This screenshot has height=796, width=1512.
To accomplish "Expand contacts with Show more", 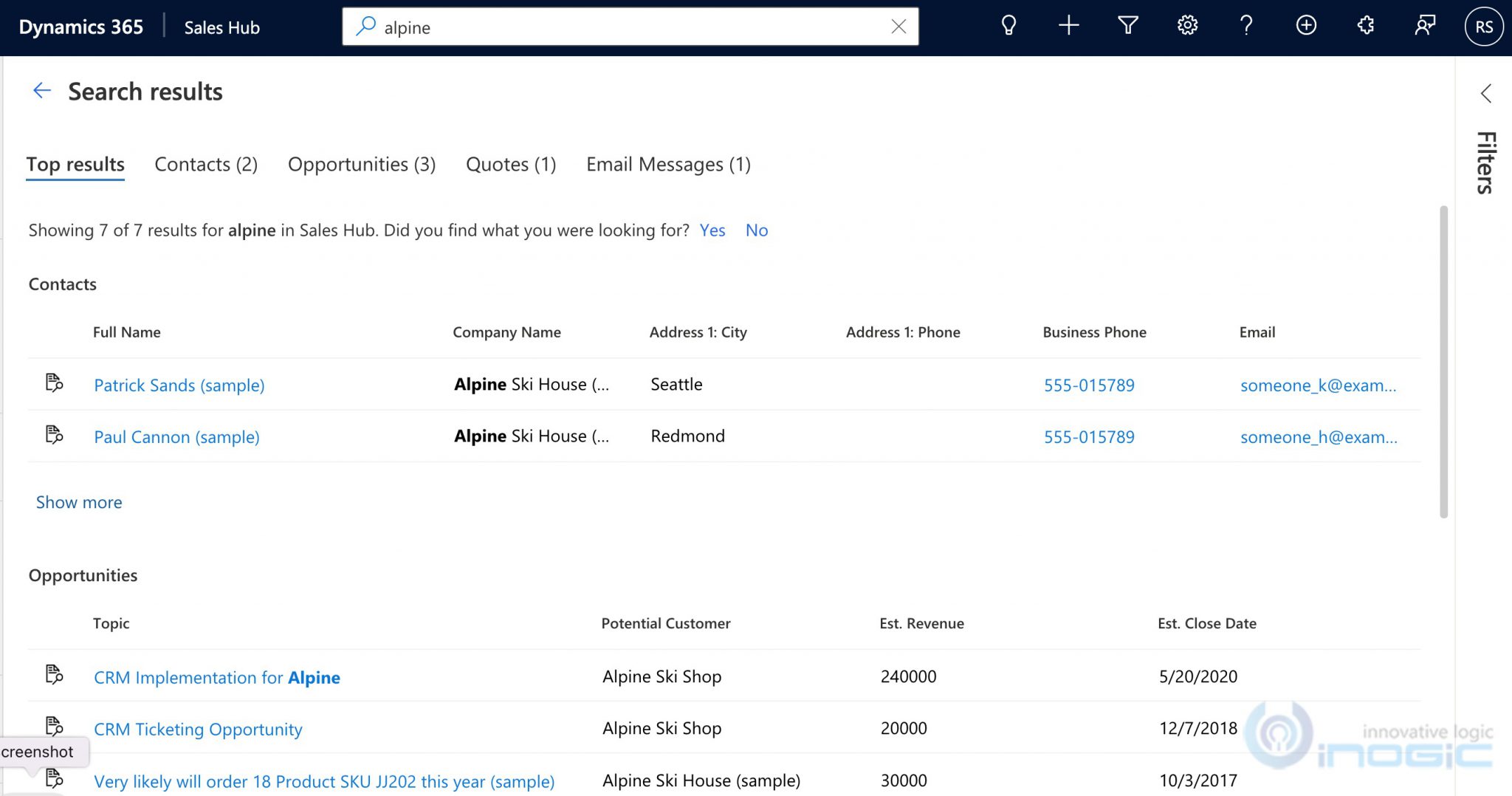I will pyautogui.click(x=78, y=502).
